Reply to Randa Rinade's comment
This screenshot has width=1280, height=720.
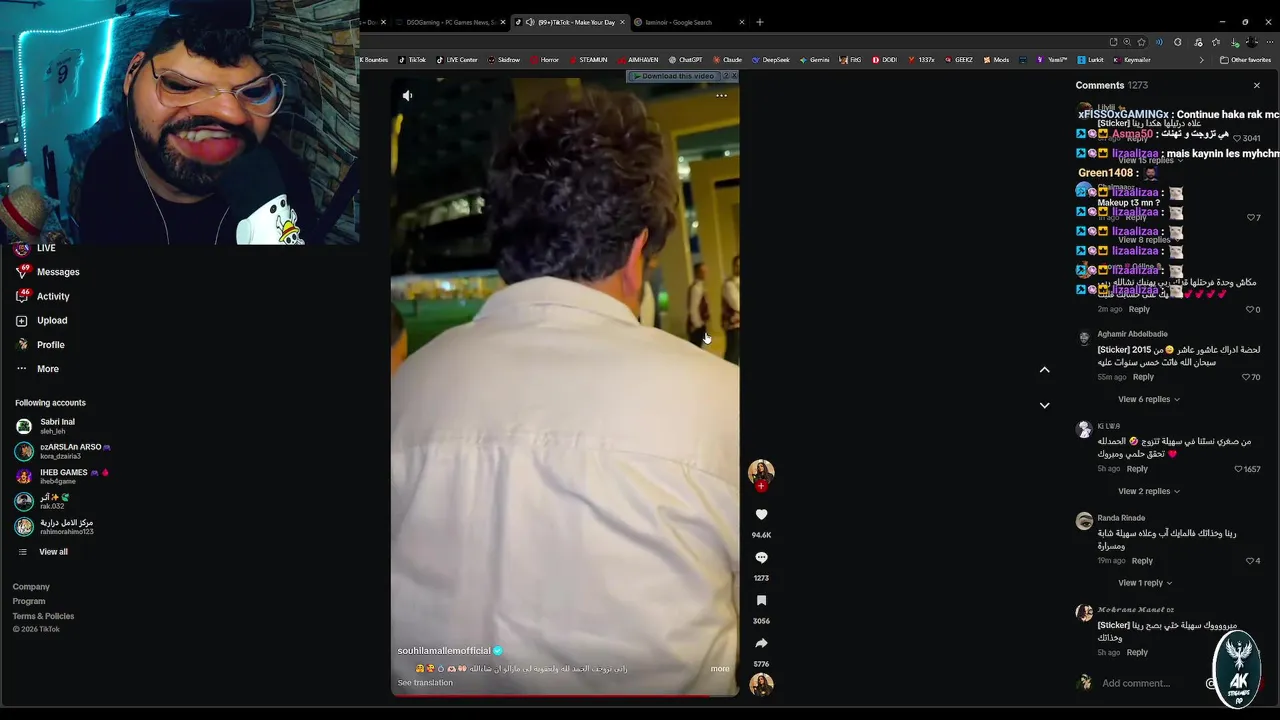(x=1142, y=561)
